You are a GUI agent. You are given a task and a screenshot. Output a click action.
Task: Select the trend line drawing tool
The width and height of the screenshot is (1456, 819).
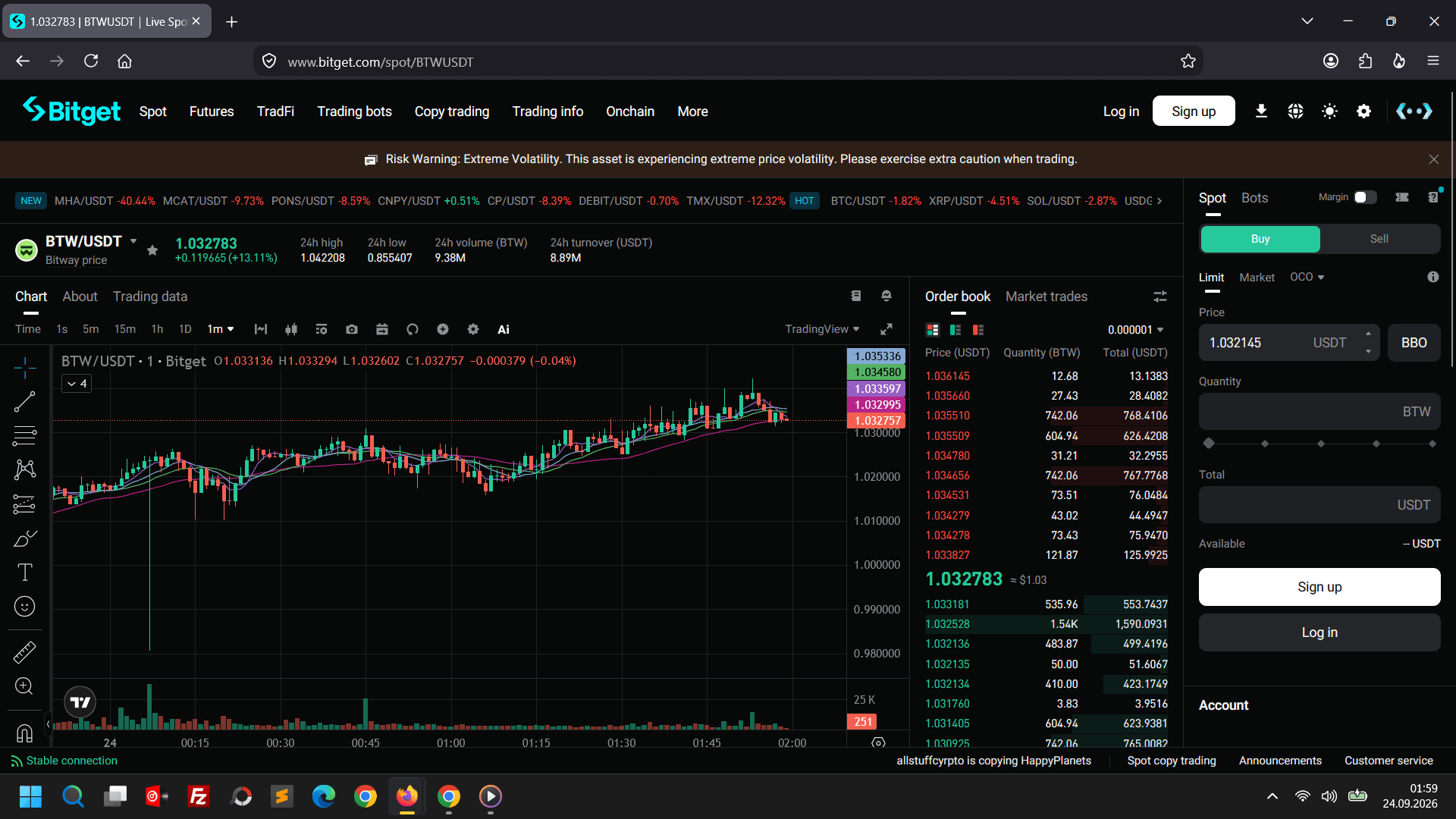click(x=24, y=402)
